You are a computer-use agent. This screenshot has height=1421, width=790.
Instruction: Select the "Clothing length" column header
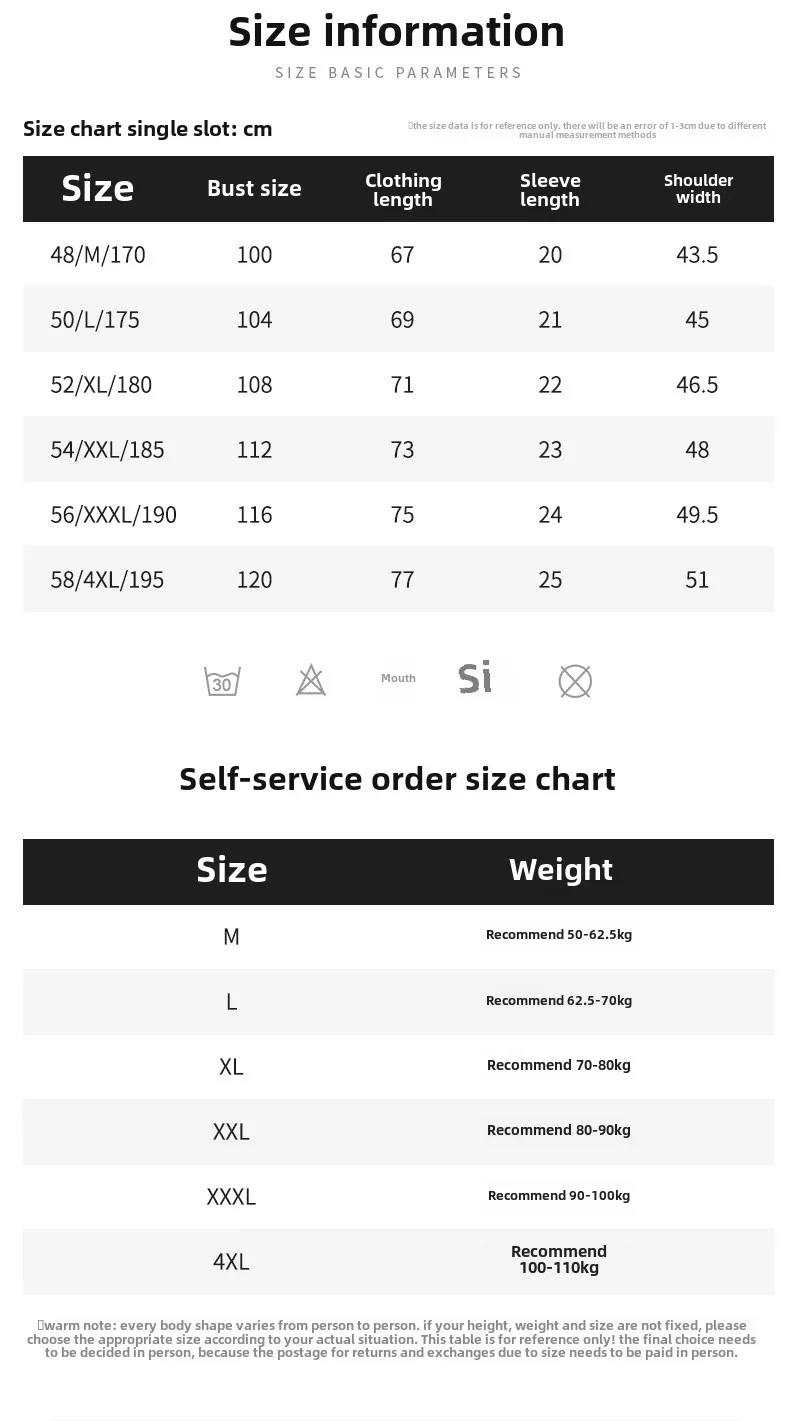tap(403, 189)
